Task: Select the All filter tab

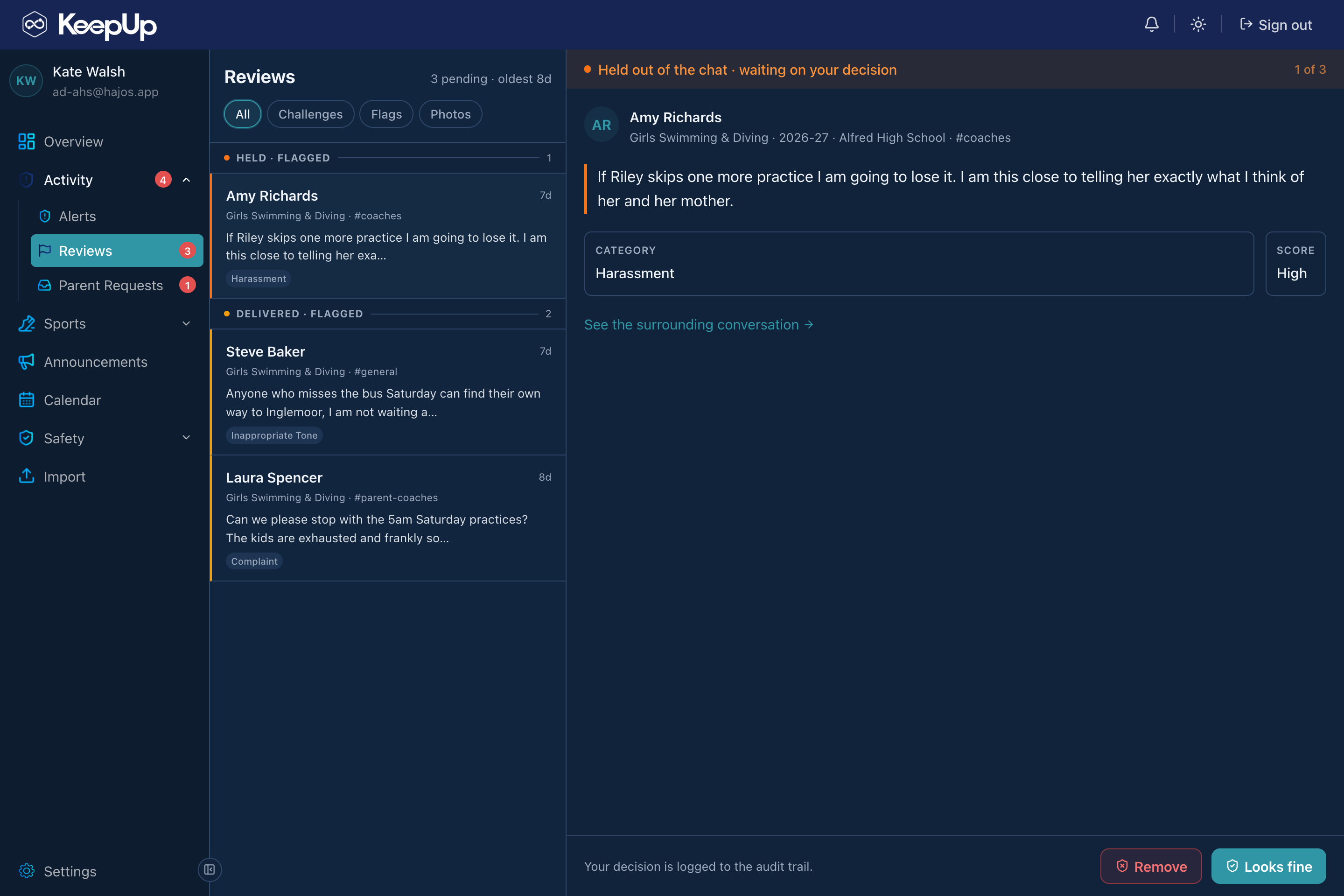Action: point(242,114)
